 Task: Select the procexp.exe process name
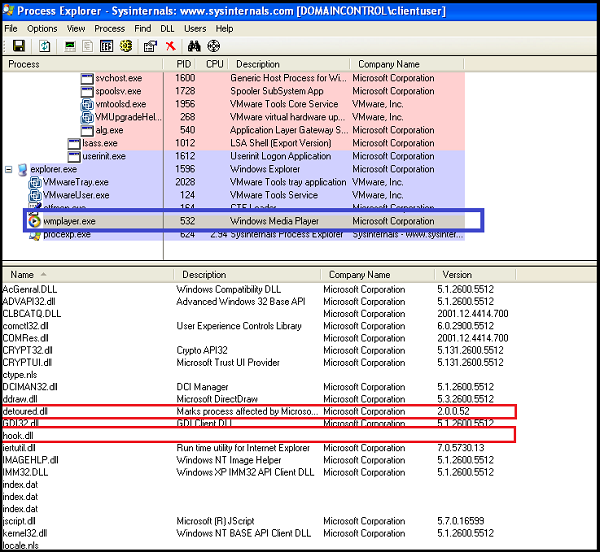[x=67, y=234]
